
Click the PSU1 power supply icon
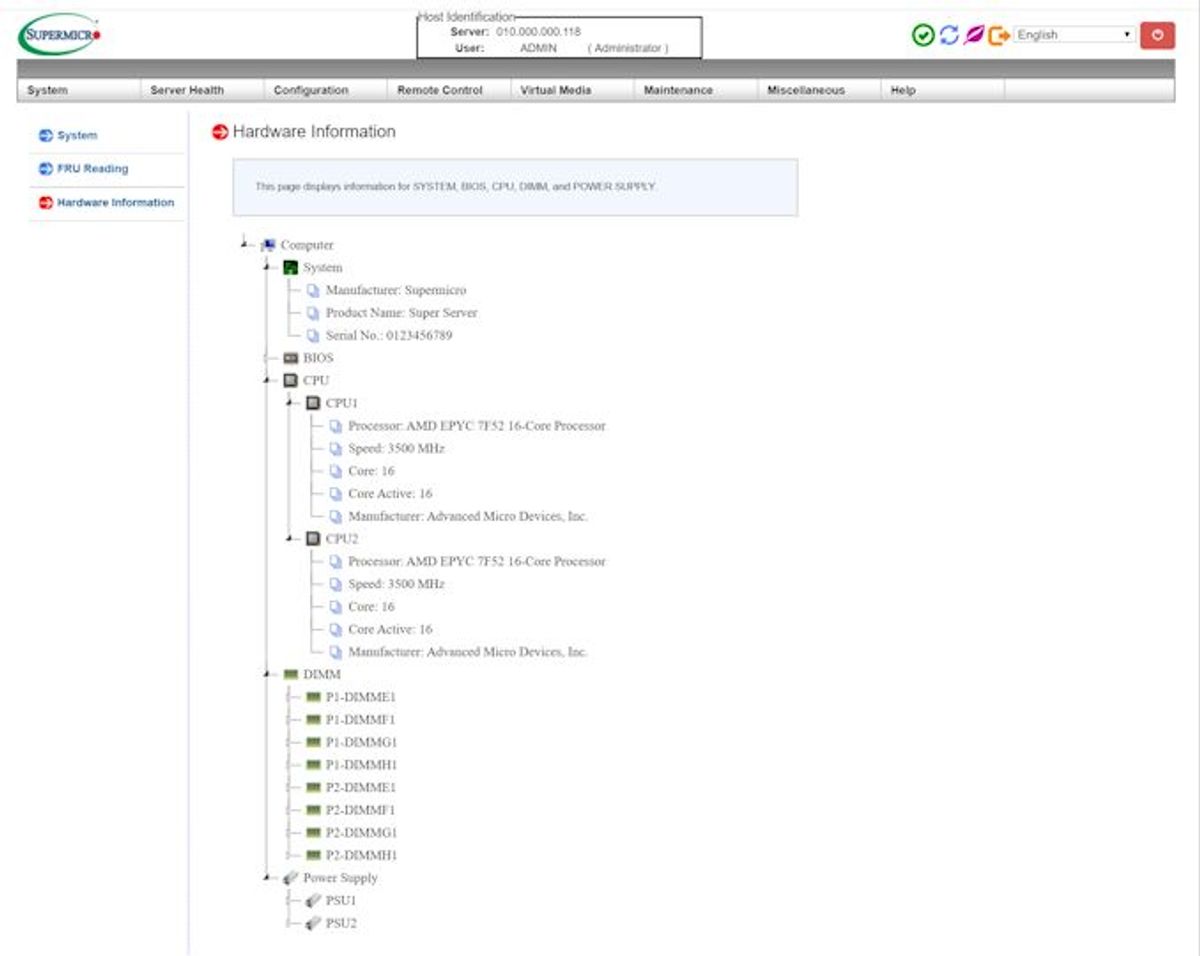click(x=313, y=901)
